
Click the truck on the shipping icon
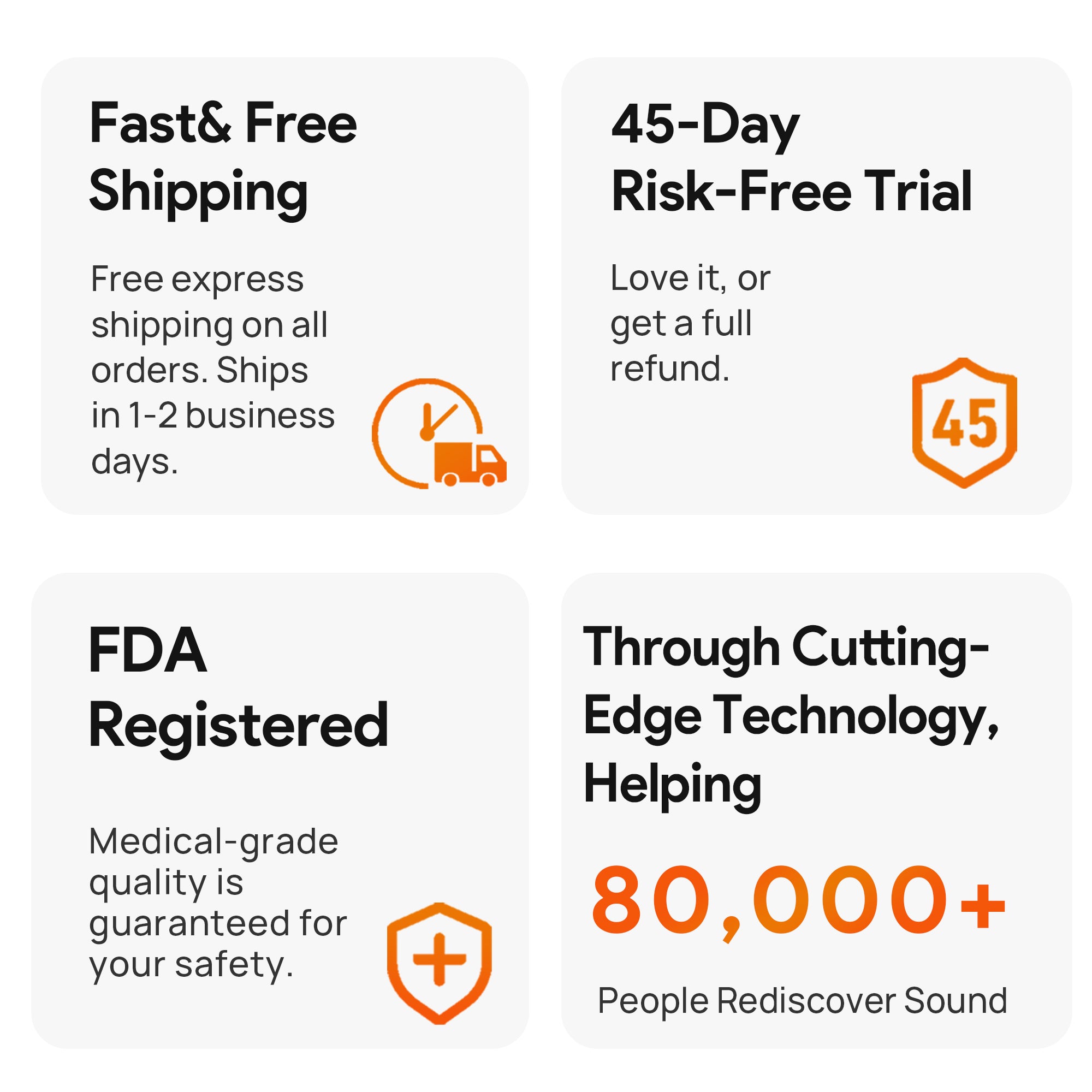coord(470,465)
